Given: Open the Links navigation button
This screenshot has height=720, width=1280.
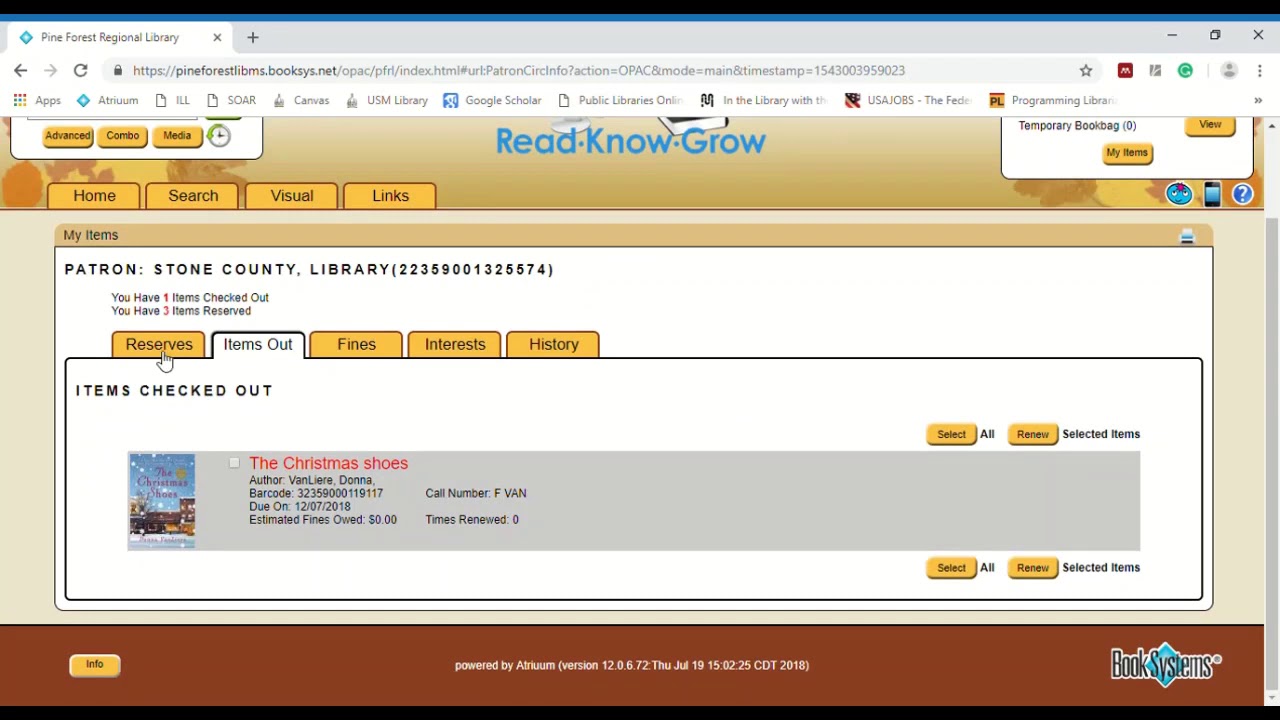Looking at the screenshot, I should point(391,196).
